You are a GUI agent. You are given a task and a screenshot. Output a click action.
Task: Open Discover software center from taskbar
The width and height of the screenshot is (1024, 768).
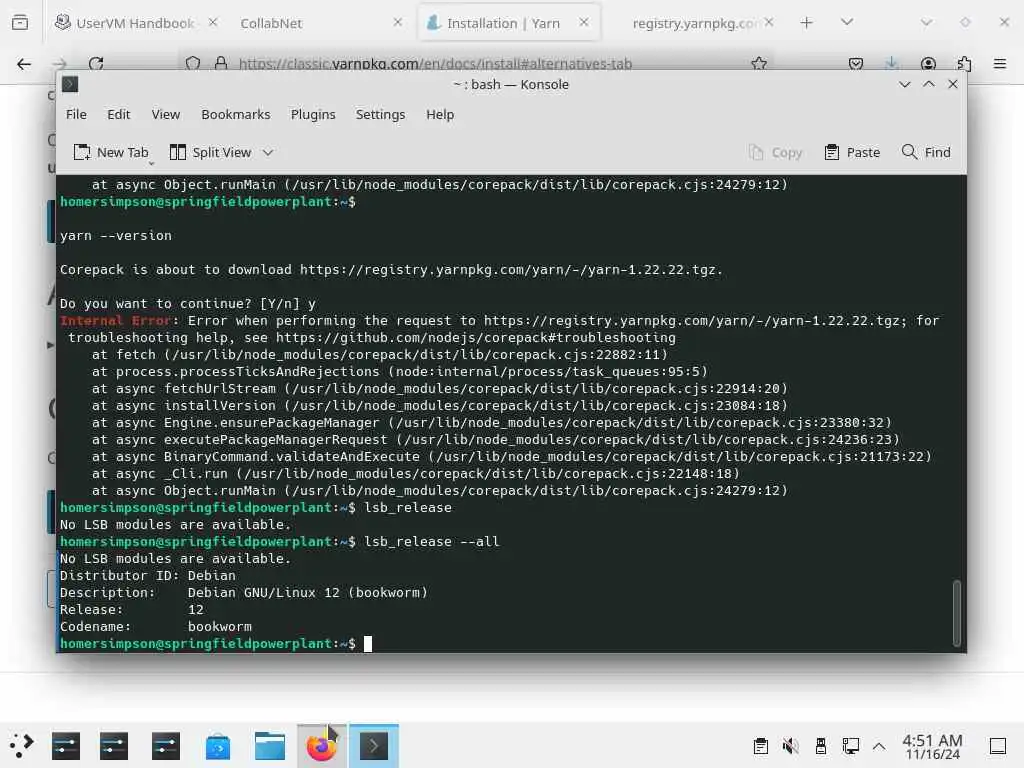click(x=217, y=746)
